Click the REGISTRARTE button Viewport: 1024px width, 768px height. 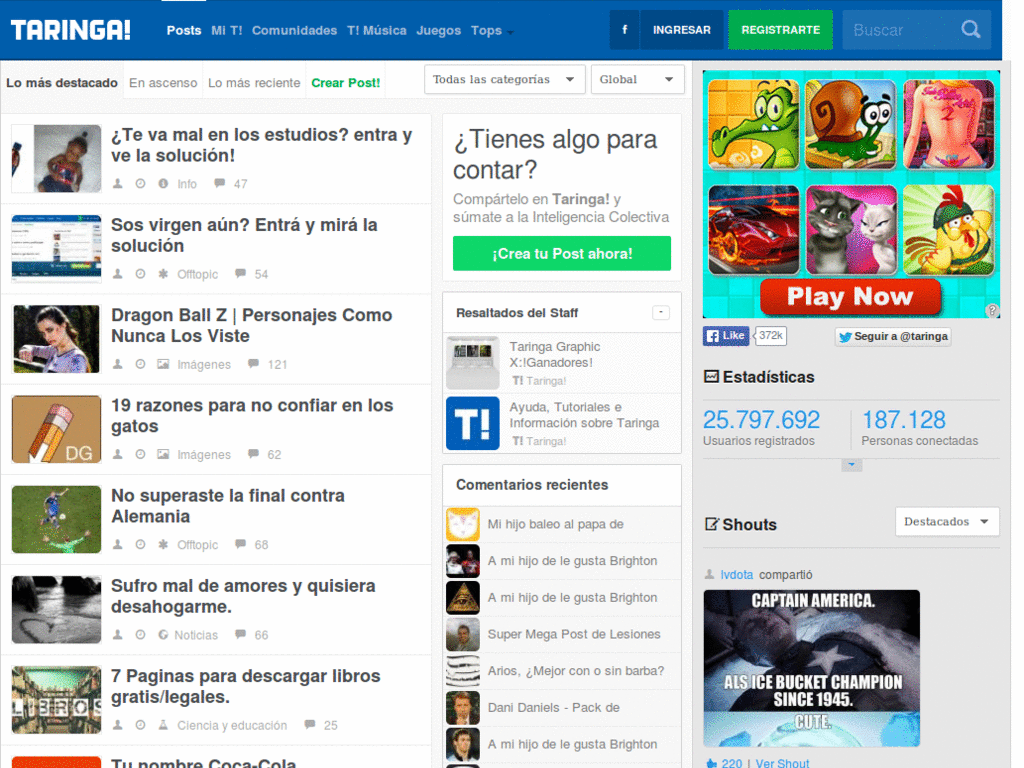click(780, 29)
